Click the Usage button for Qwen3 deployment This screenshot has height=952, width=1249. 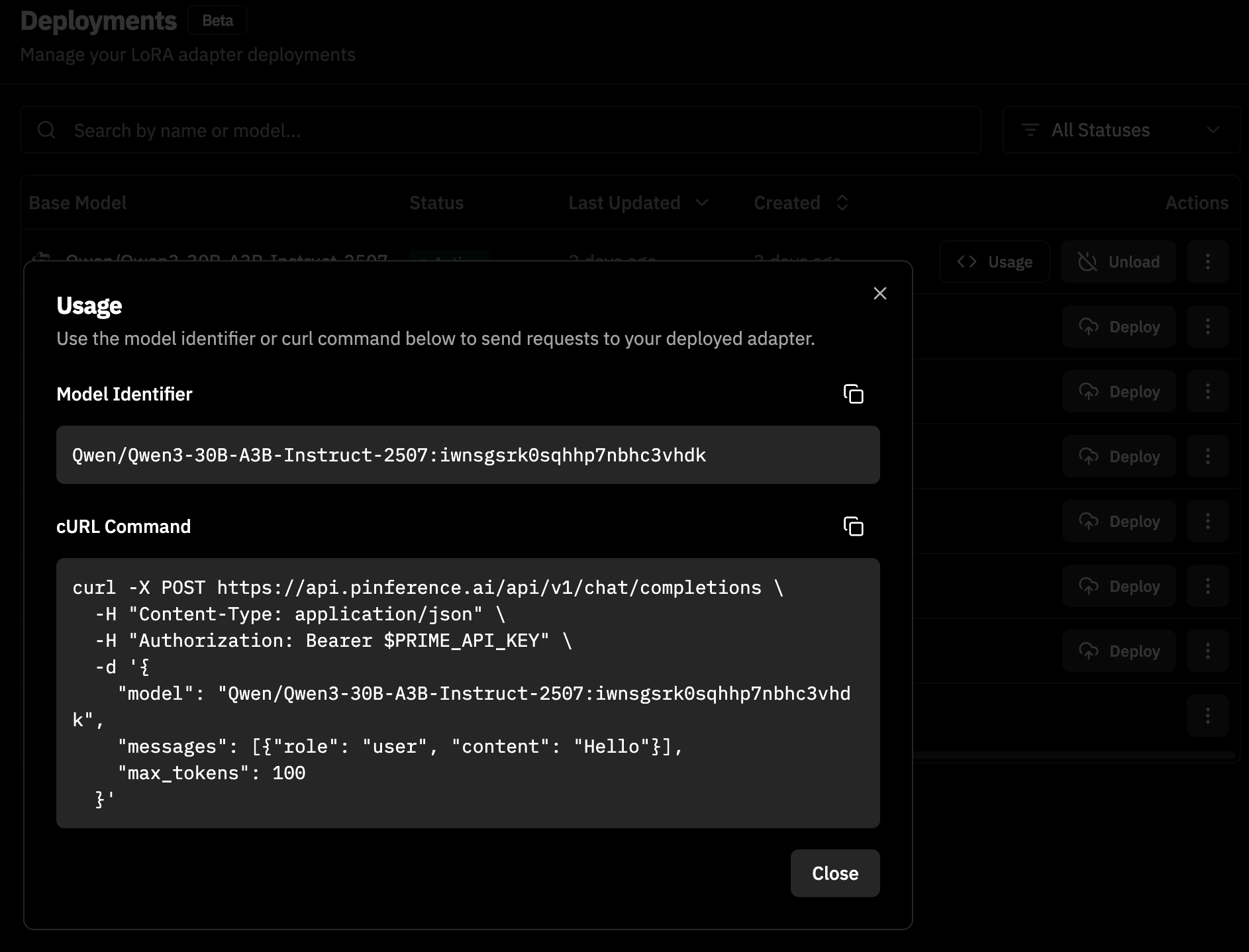(994, 262)
